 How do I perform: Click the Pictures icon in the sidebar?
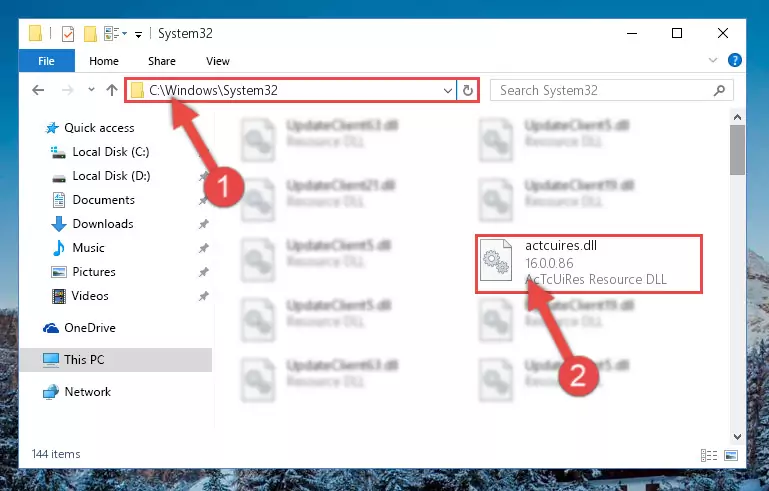click(x=59, y=272)
